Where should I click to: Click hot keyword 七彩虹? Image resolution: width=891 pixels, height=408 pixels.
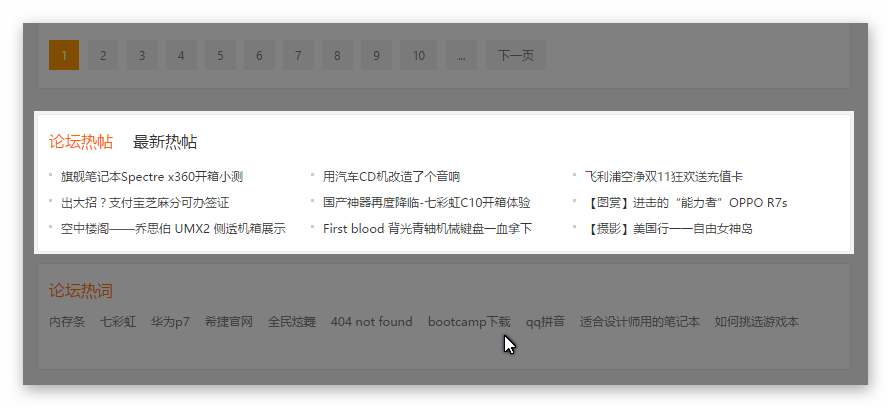pos(118,322)
